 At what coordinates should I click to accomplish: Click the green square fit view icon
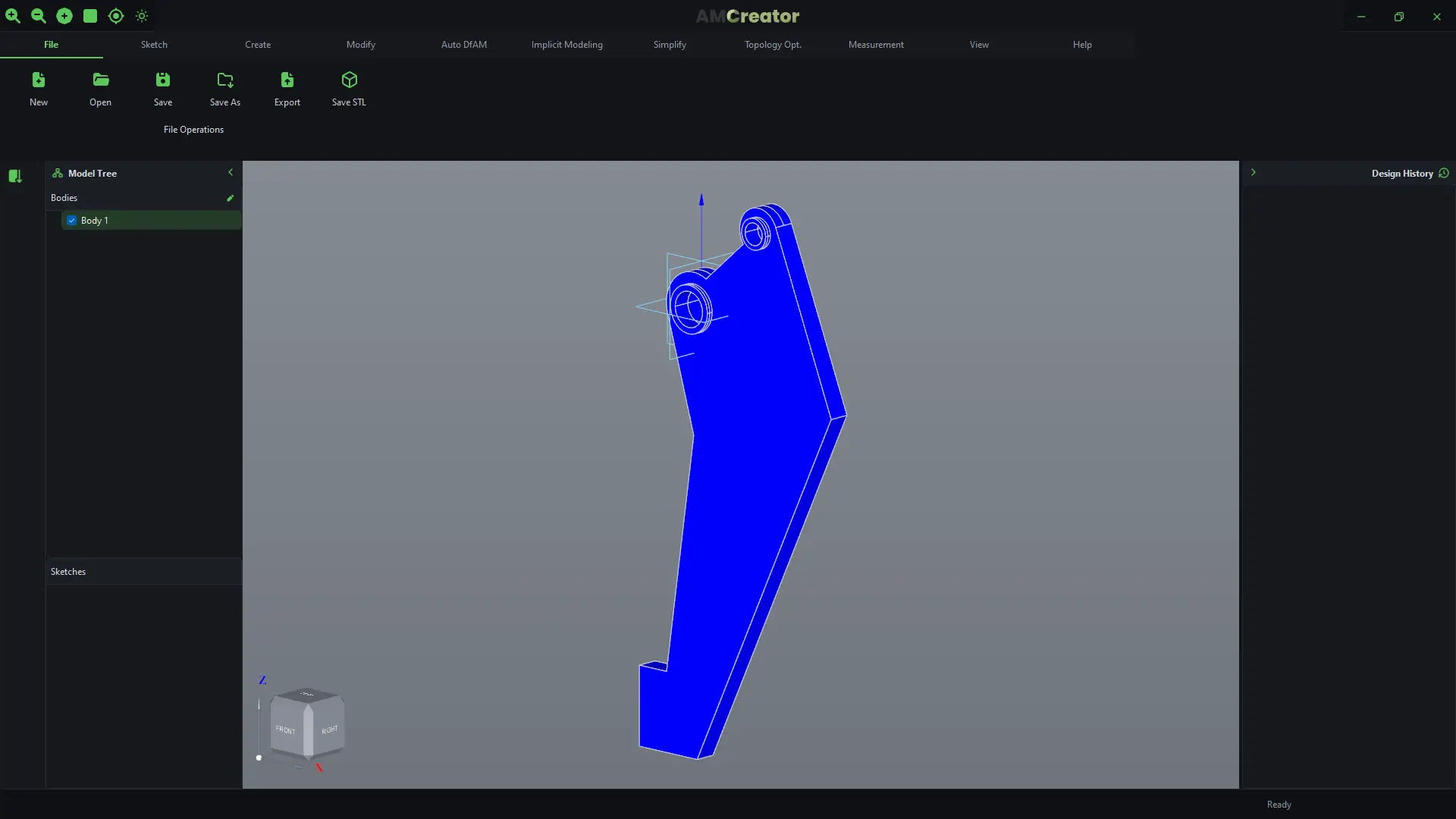90,16
